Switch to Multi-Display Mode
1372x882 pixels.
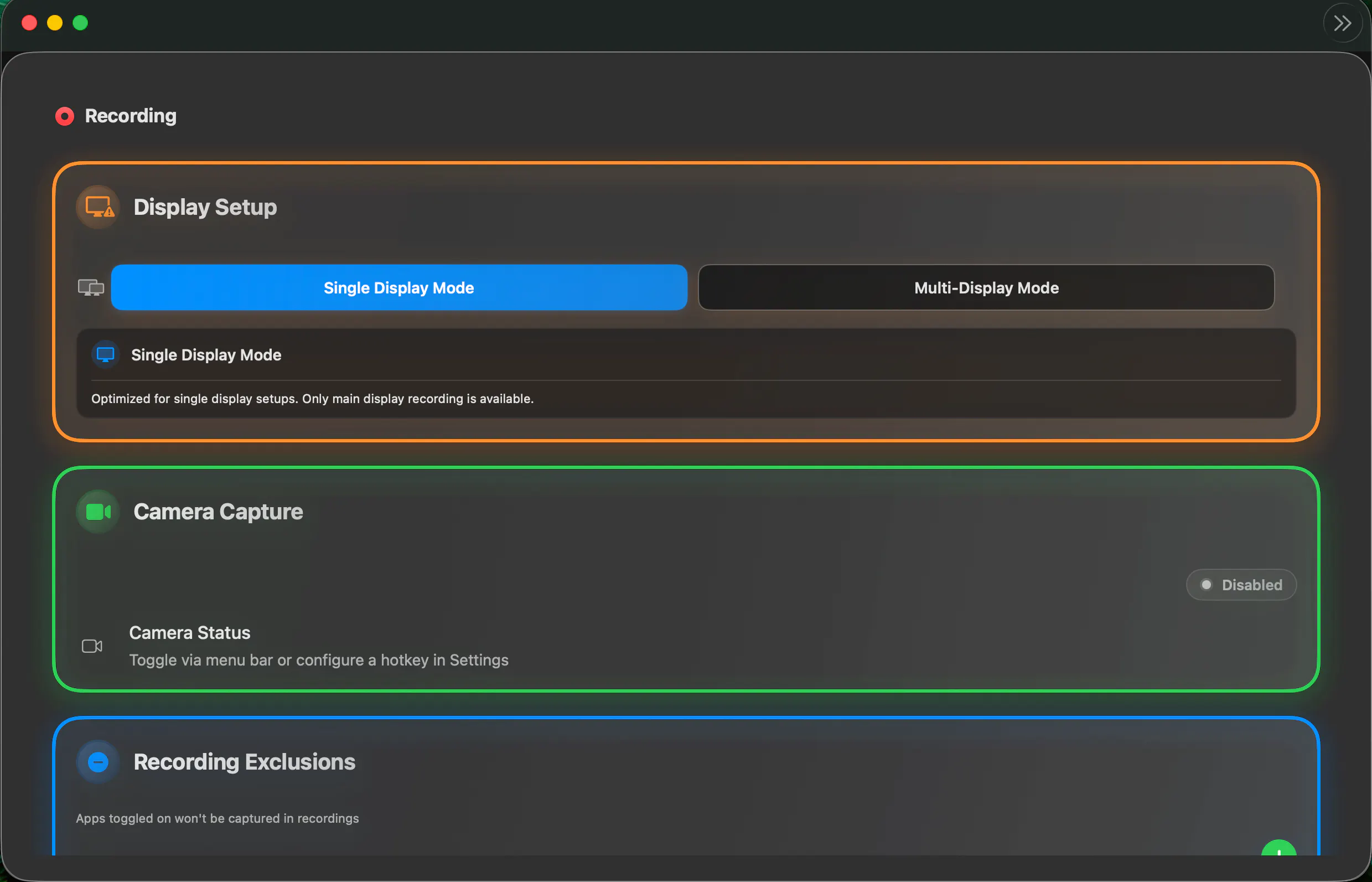986,287
